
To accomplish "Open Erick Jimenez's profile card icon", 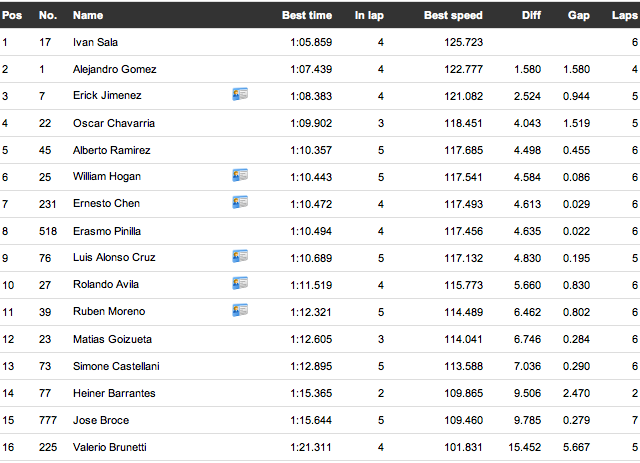I will (240, 94).
